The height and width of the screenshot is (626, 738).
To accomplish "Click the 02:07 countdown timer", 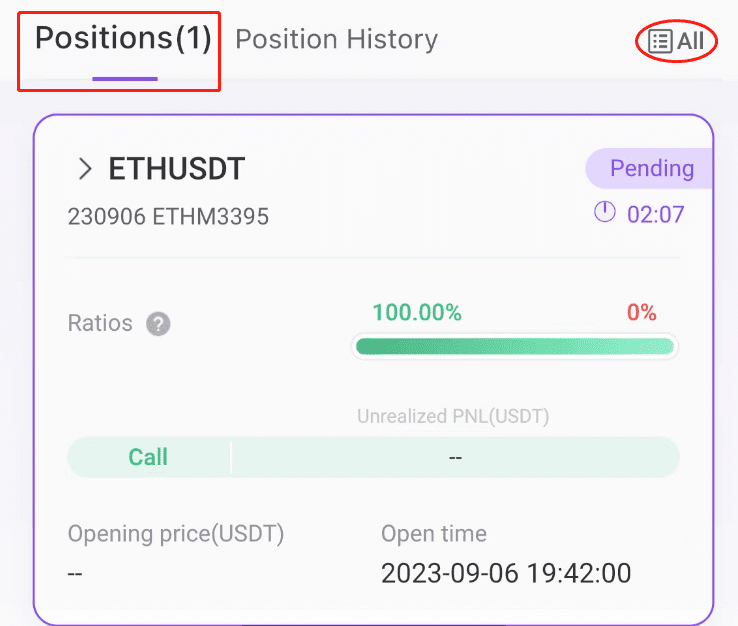I will (655, 215).
